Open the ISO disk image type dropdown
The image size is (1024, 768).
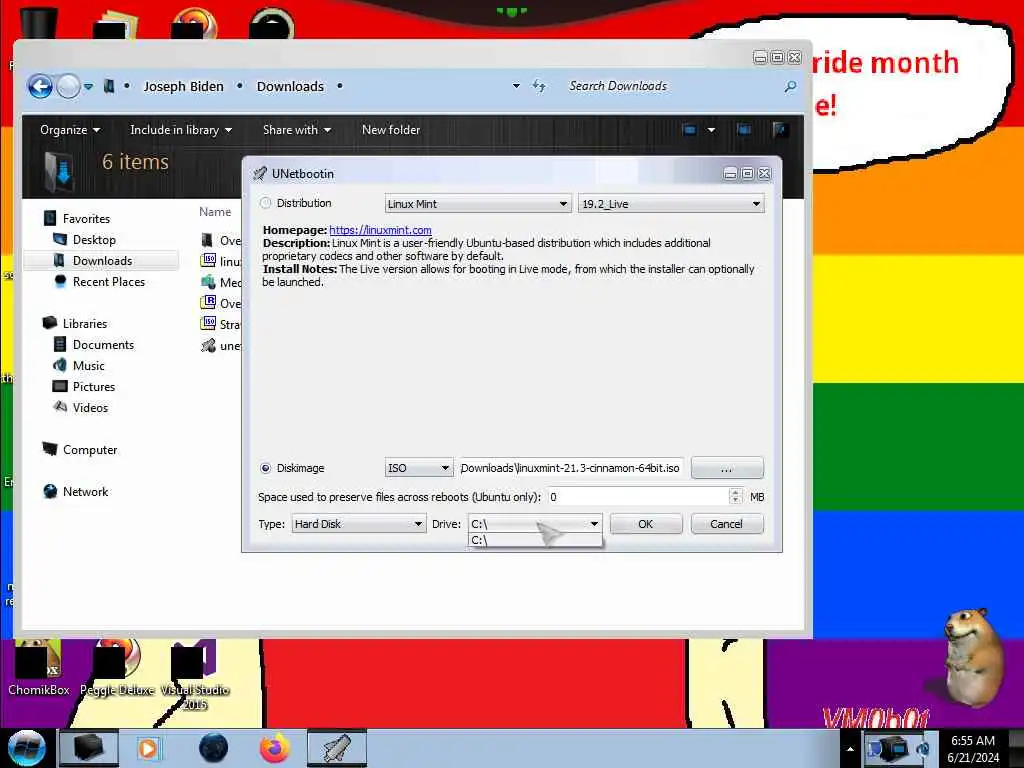point(419,468)
